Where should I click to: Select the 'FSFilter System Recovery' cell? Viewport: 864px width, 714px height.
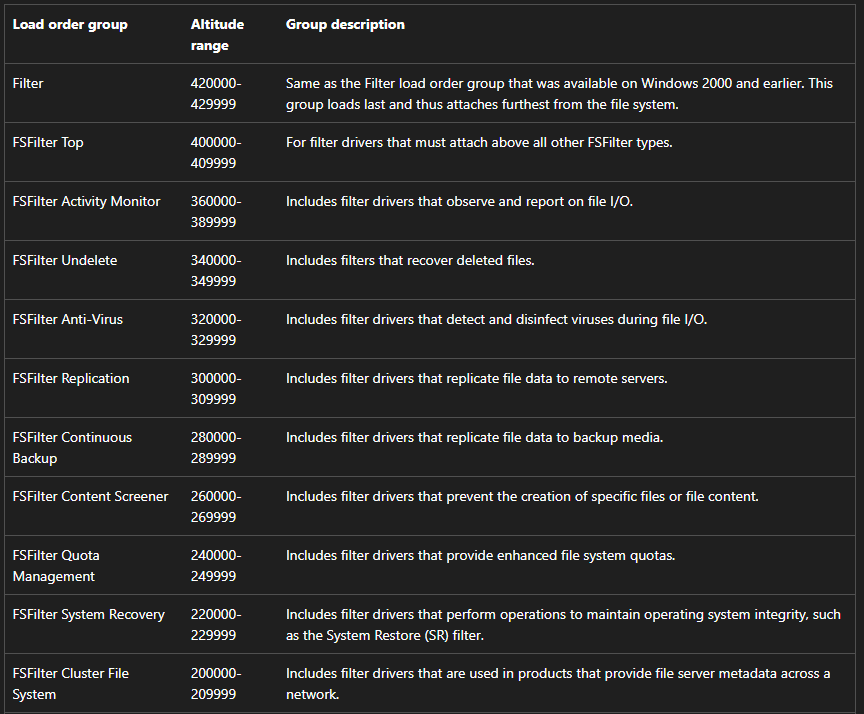pyautogui.click(x=89, y=614)
